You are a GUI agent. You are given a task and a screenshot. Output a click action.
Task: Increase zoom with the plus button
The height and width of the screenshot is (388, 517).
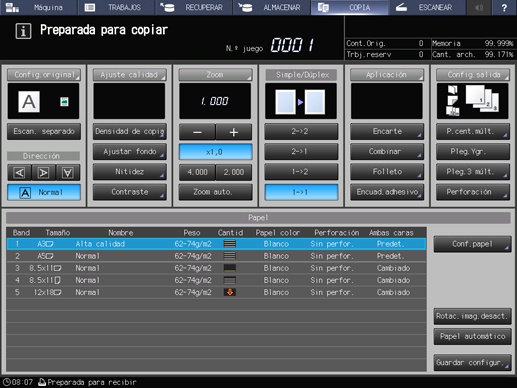pyautogui.click(x=234, y=132)
